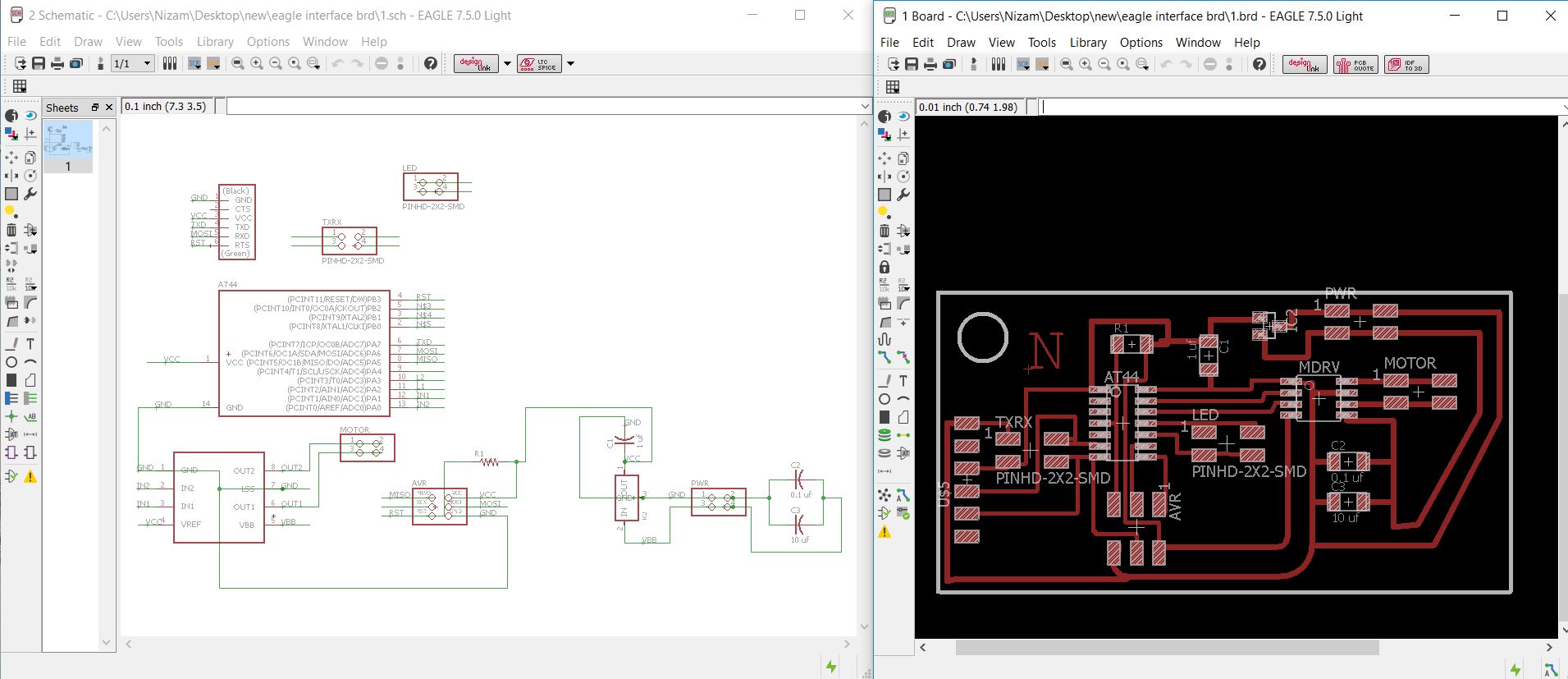Open the Library menu in the Schematic window
This screenshot has height=679, width=1568.
point(215,41)
